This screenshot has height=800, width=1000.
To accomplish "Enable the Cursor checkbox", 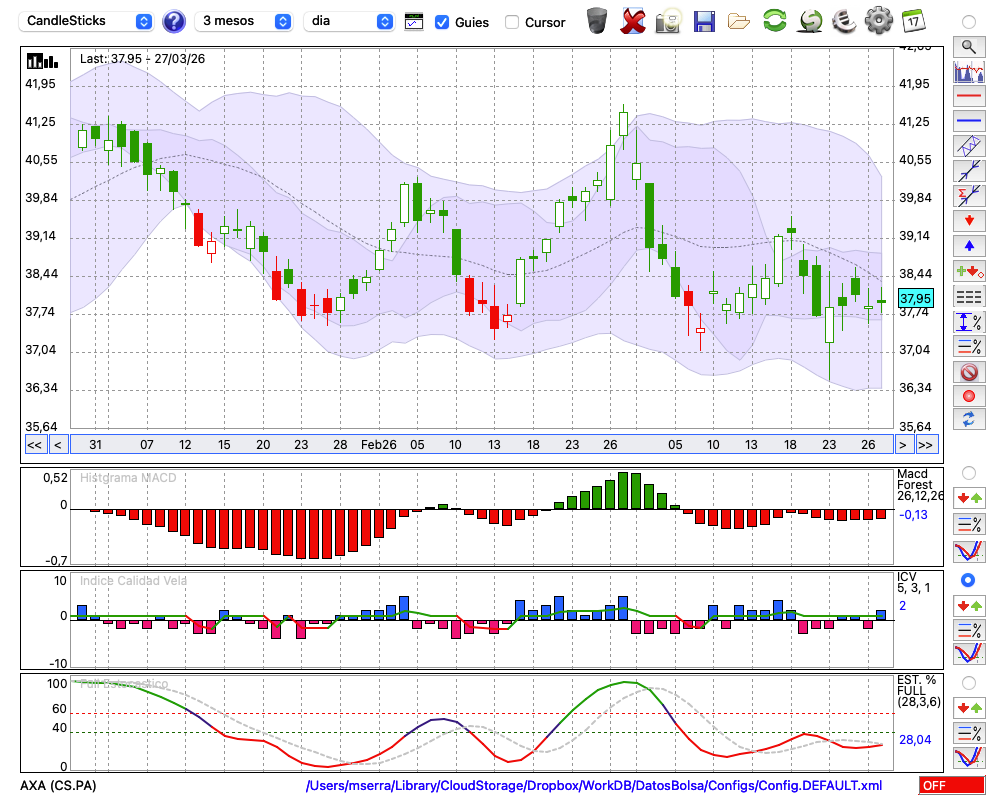I will (x=512, y=22).
